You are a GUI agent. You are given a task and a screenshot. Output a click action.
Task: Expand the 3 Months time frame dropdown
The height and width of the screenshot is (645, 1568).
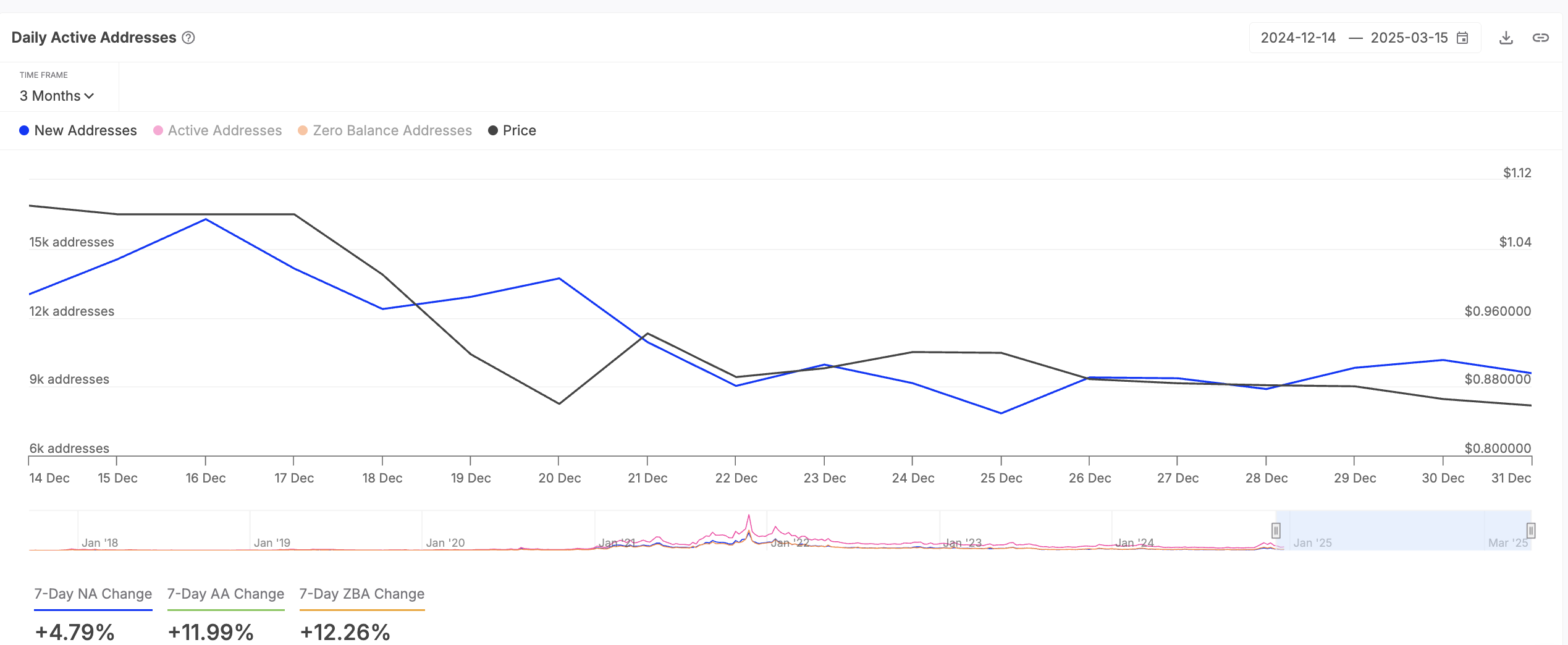pyautogui.click(x=57, y=96)
